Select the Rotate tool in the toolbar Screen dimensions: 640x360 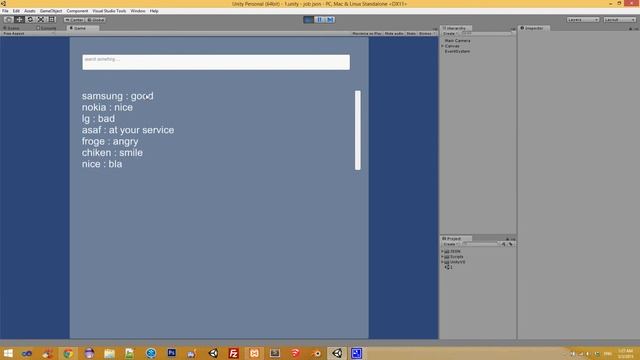pos(30,20)
